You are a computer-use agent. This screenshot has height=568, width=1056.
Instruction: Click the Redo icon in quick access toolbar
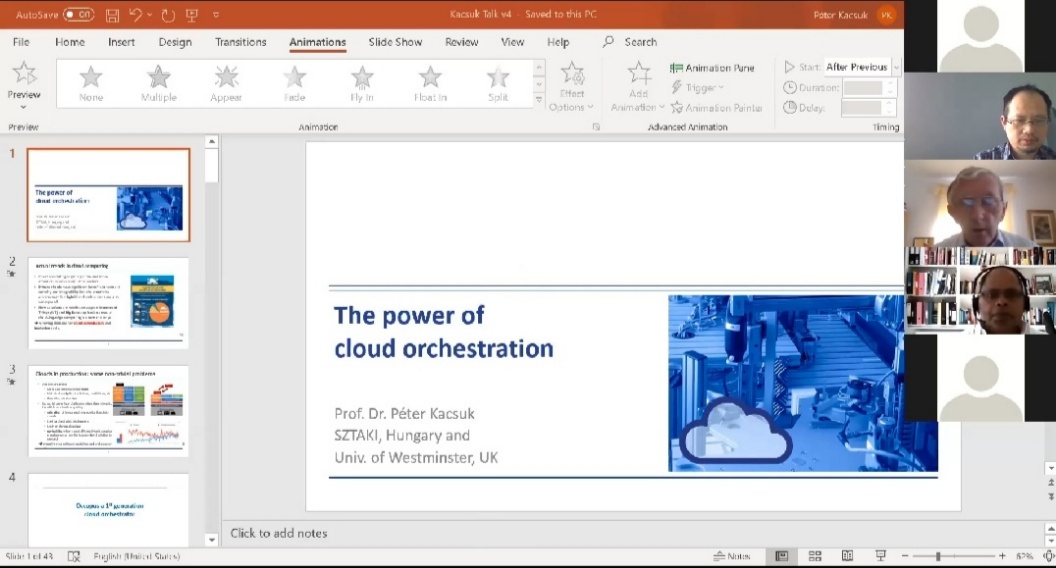tap(168, 15)
